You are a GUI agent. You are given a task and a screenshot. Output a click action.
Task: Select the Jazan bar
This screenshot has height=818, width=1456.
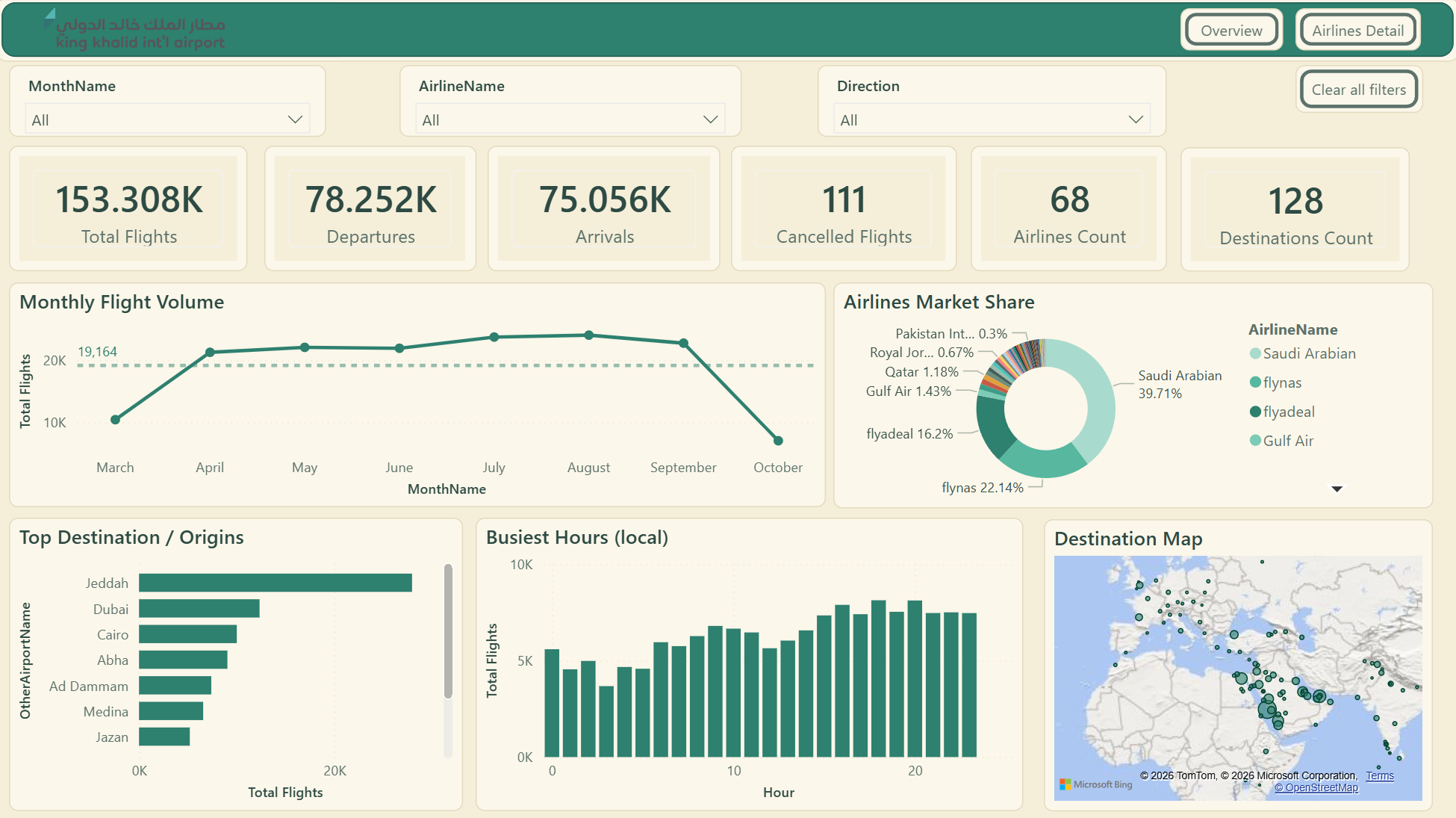coord(164,737)
